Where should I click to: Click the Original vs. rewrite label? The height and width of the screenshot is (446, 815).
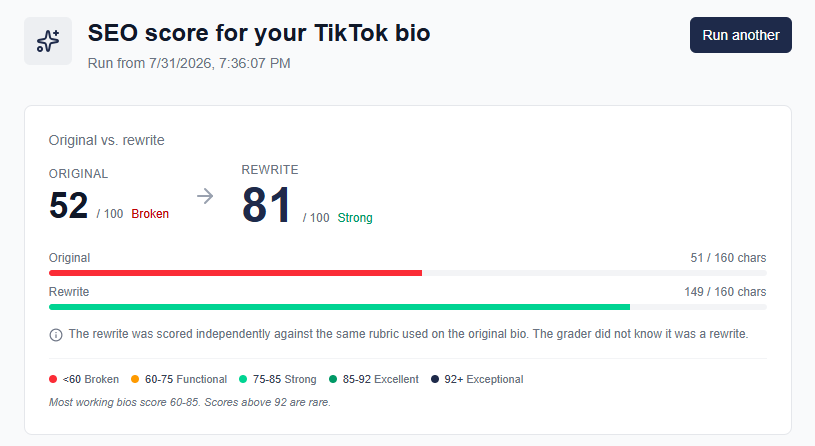tap(107, 140)
